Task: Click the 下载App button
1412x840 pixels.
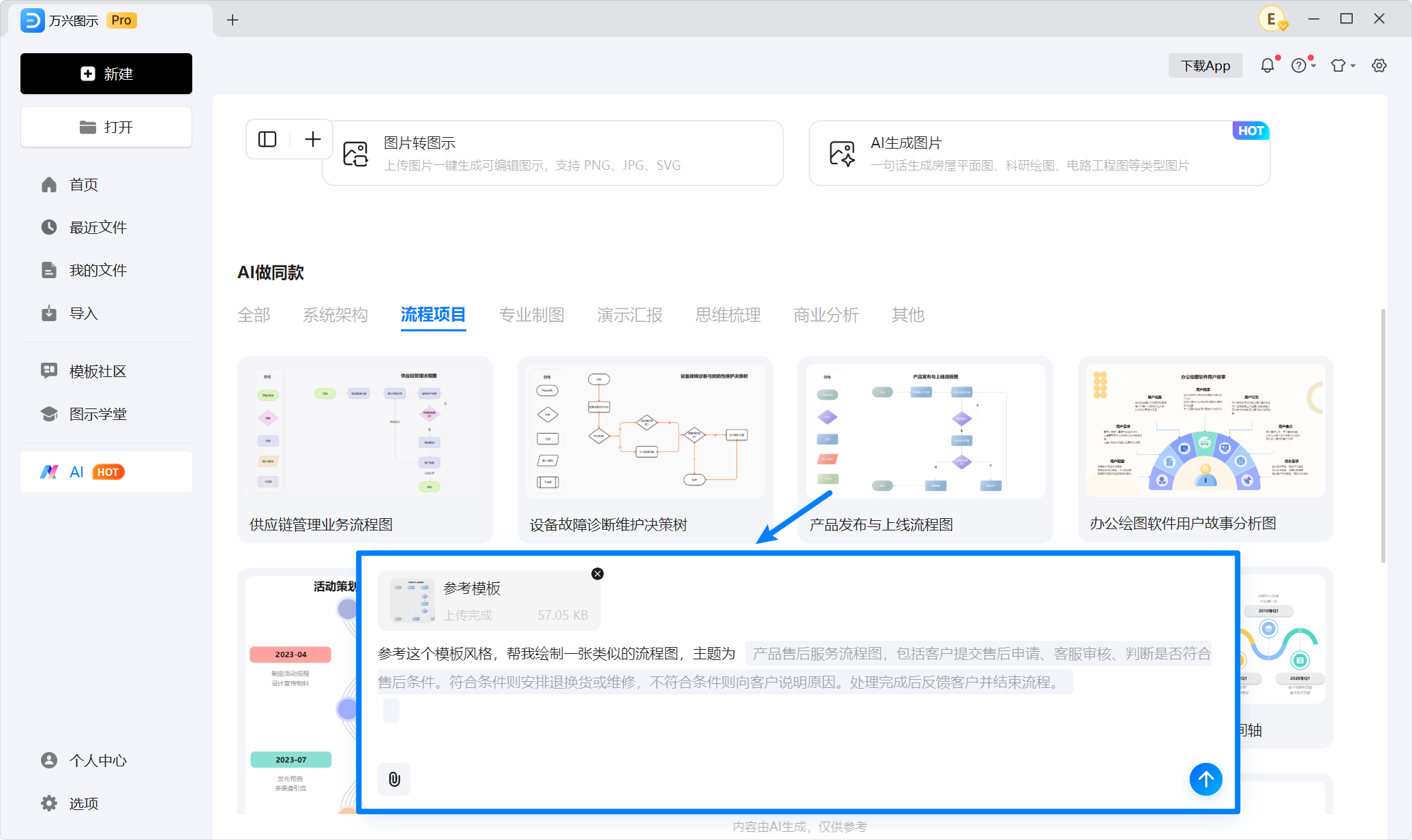Action: (1205, 65)
